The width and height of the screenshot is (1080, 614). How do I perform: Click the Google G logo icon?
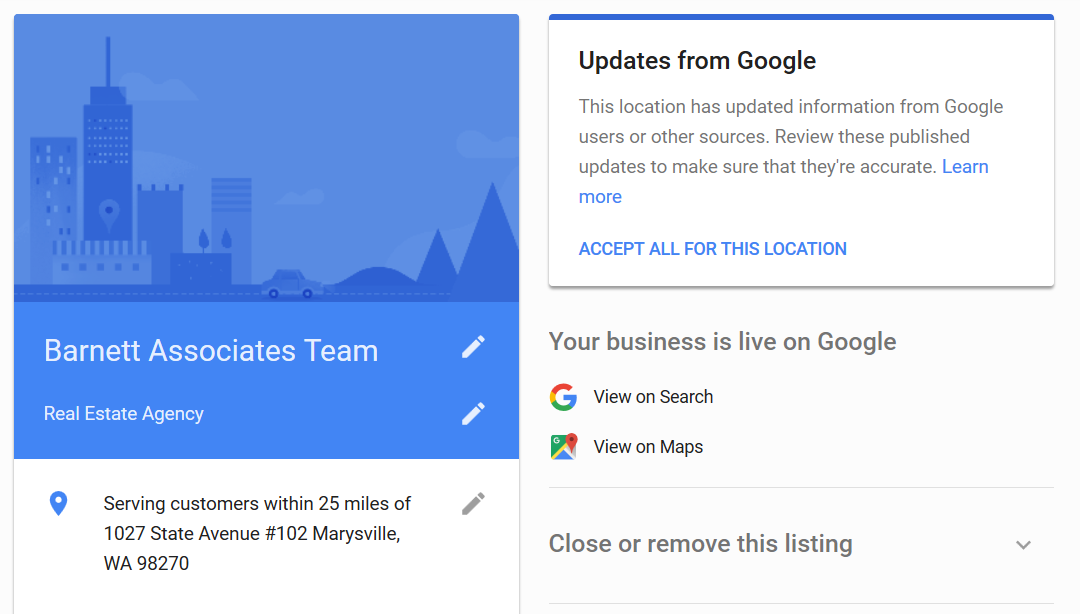[563, 397]
